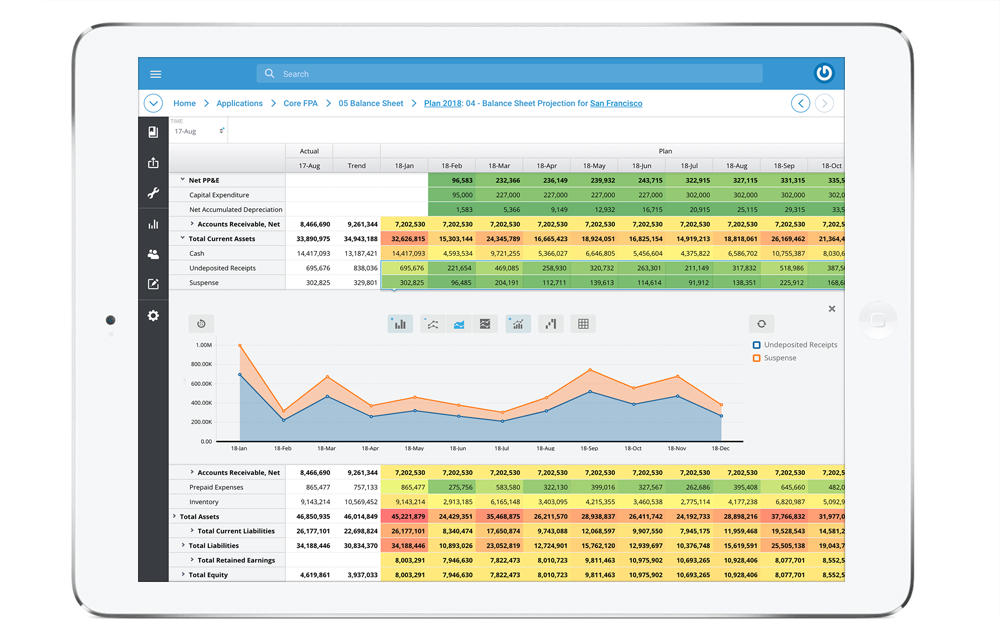Expand upper Accounts Receivable, Net row
Image resolution: width=1000 pixels, height=621 pixels.
(192, 224)
